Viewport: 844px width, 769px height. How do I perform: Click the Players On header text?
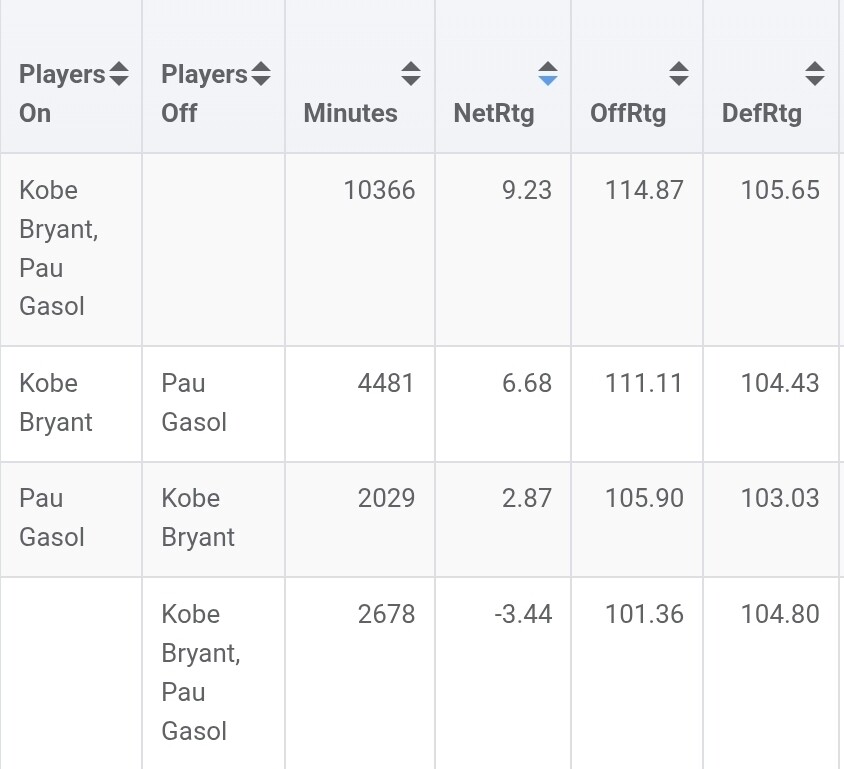coord(62,94)
